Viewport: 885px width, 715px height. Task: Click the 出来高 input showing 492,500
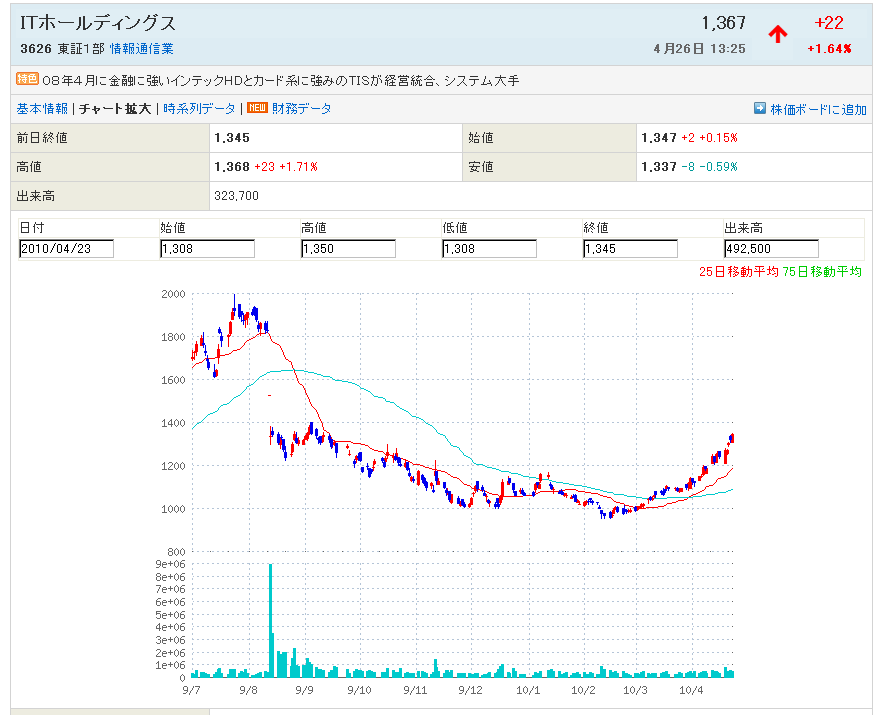coord(771,249)
